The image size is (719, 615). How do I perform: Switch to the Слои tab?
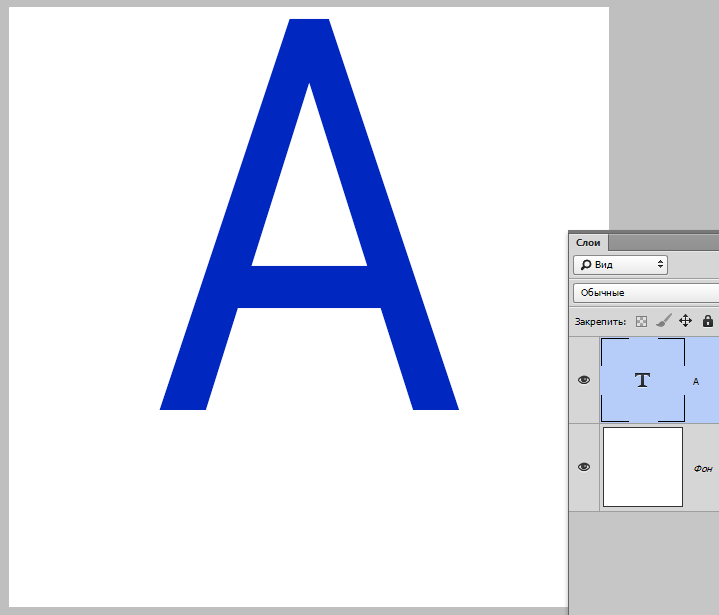(x=588, y=243)
